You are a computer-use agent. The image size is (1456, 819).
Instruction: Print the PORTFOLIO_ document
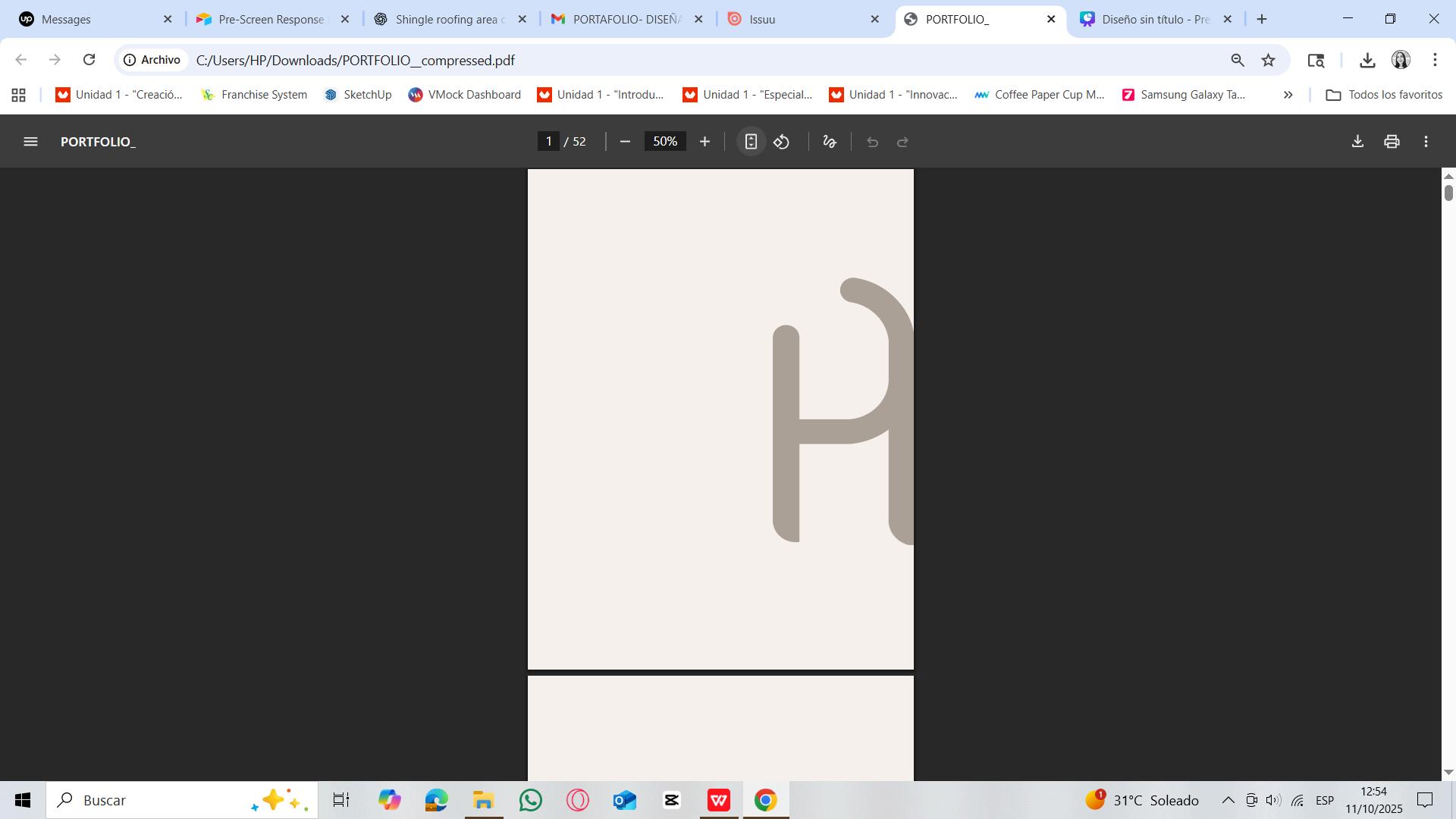point(1392,142)
